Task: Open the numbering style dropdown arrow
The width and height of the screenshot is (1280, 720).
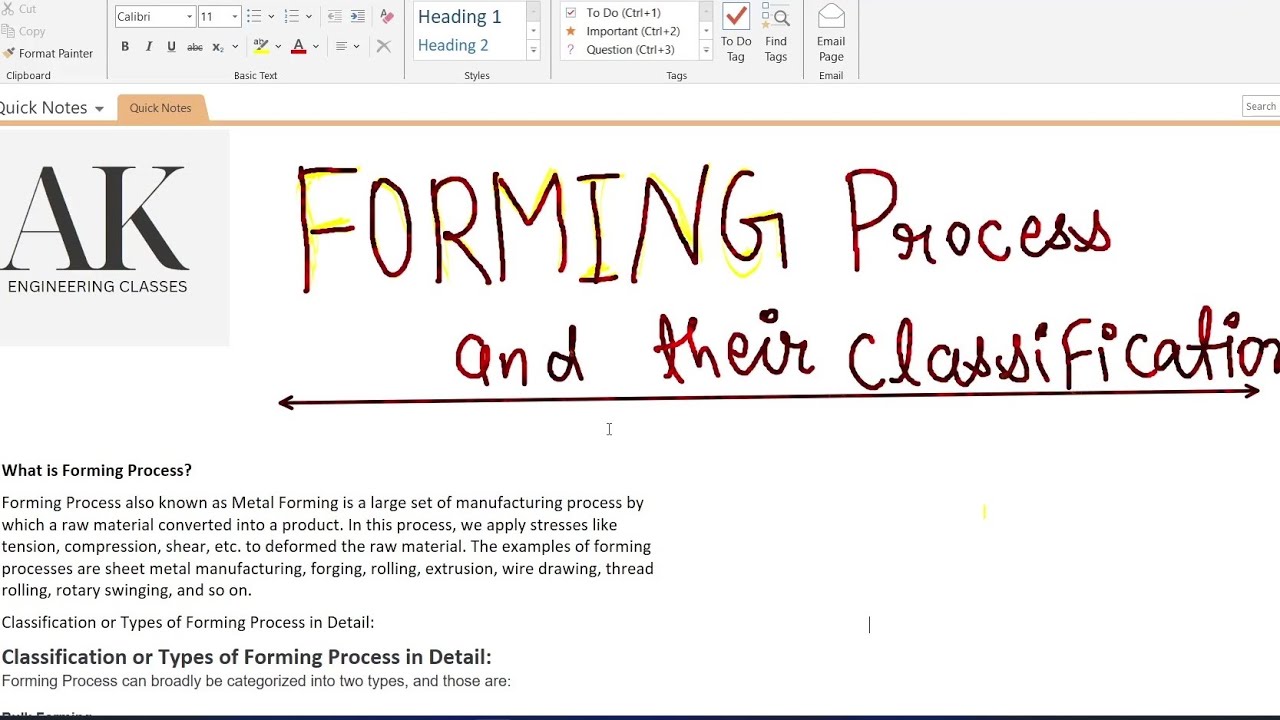Action: 308,16
